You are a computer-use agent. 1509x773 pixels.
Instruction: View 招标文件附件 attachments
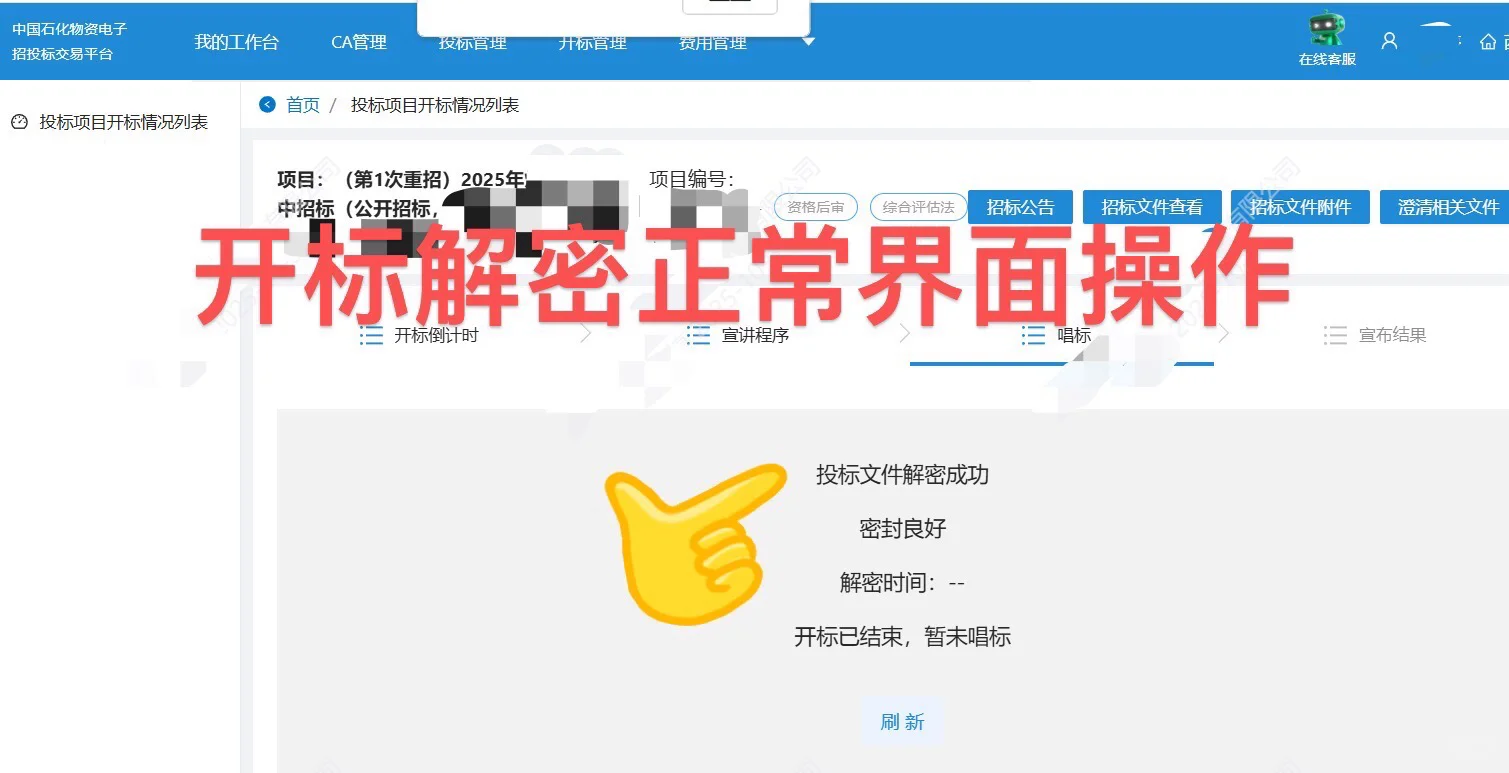tap(1299, 207)
